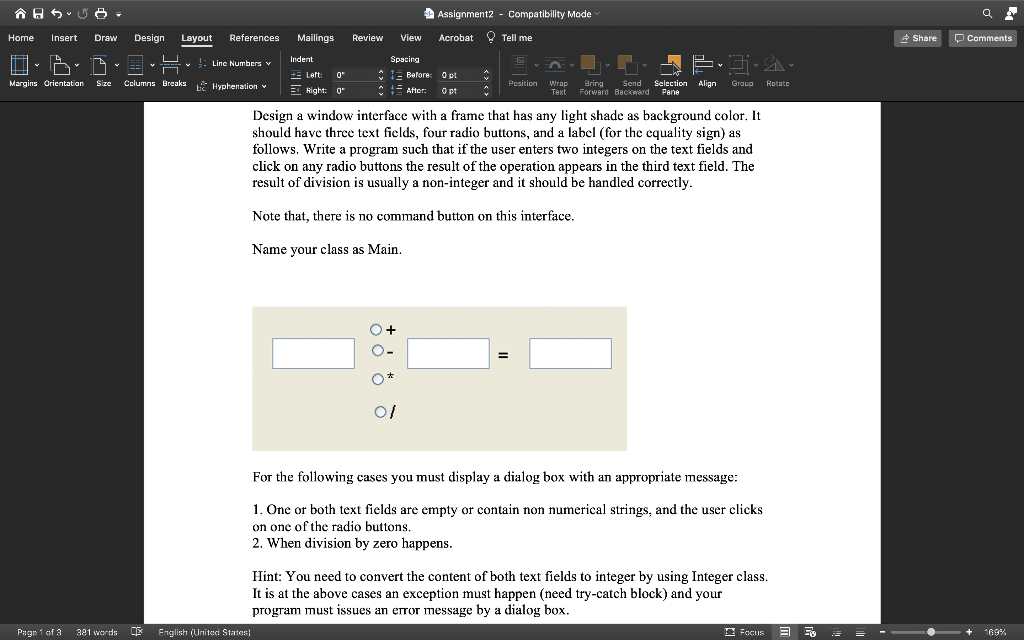Image resolution: width=1024 pixels, height=640 pixels.
Task: Click the Align objects icon
Action: point(703,65)
